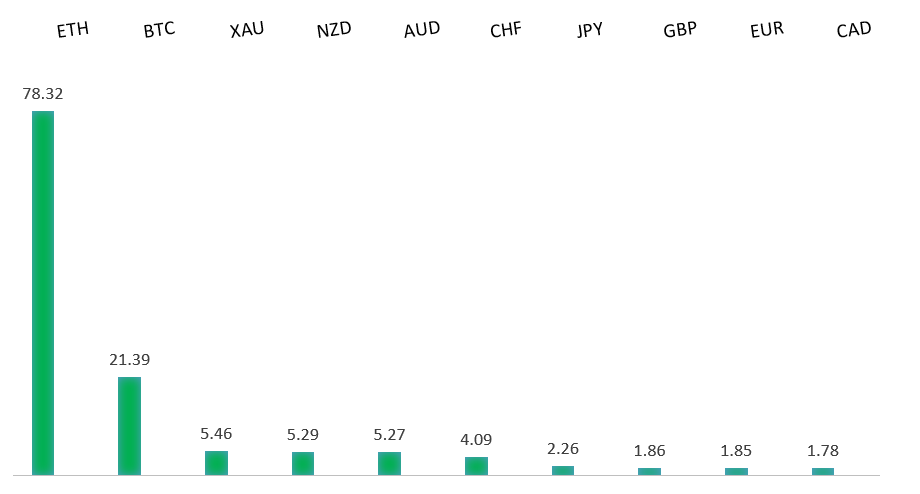Click the CAD category label
The width and height of the screenshot is (920, 494).
pyautogui.click(x=853, y=30)
